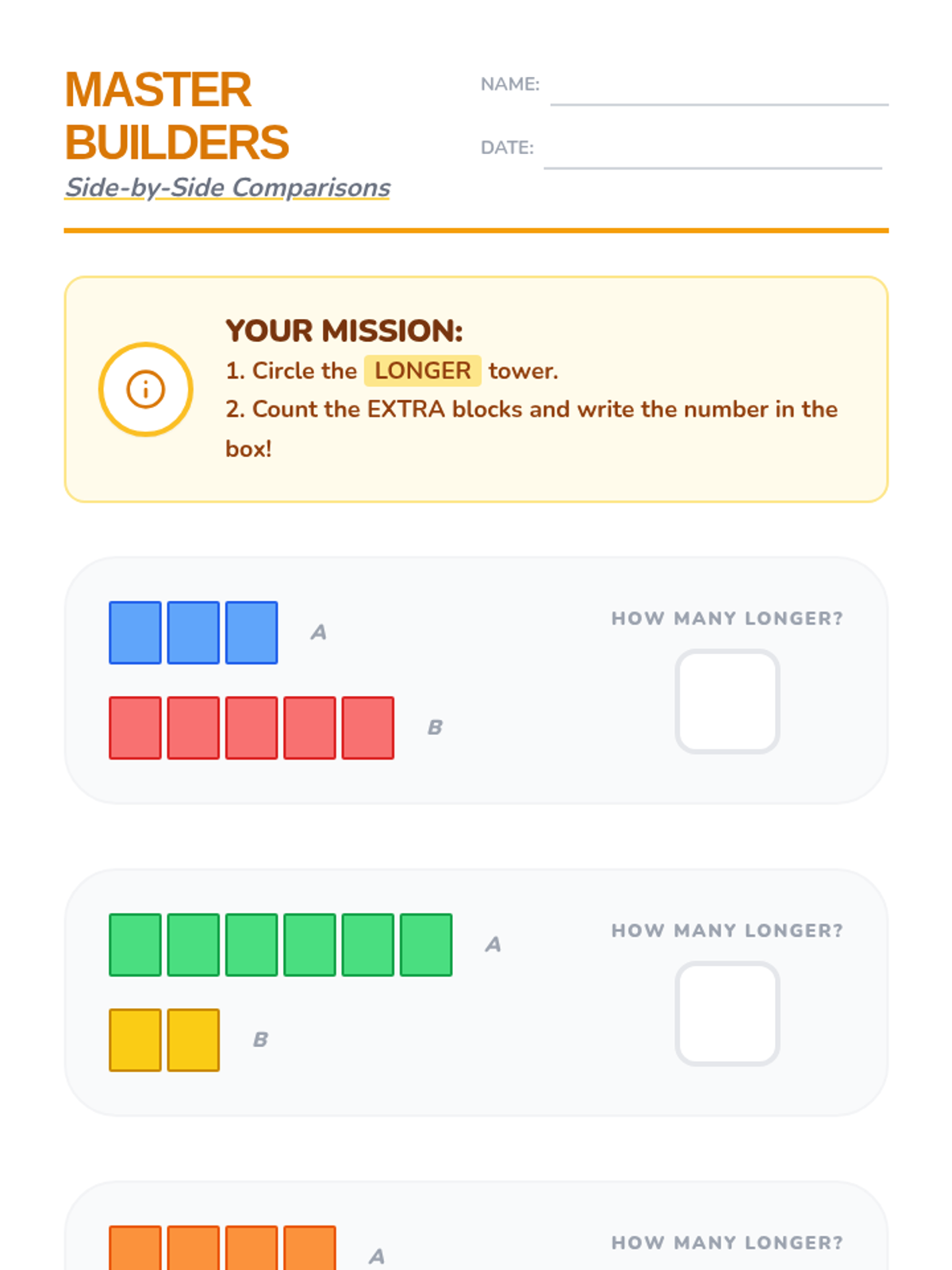This screenshot has height=1270, width=952.
Task: Click label B beside the red tower
Action: [435, 728]
